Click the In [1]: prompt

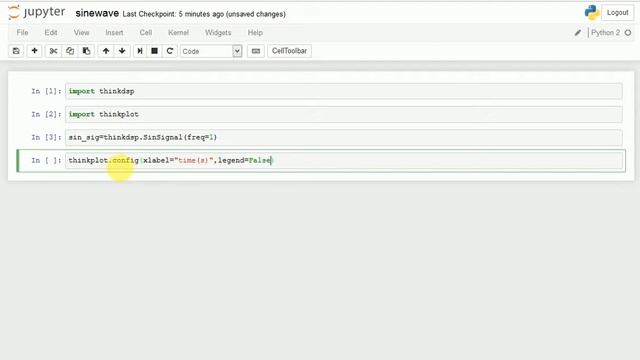pos(46,91)
